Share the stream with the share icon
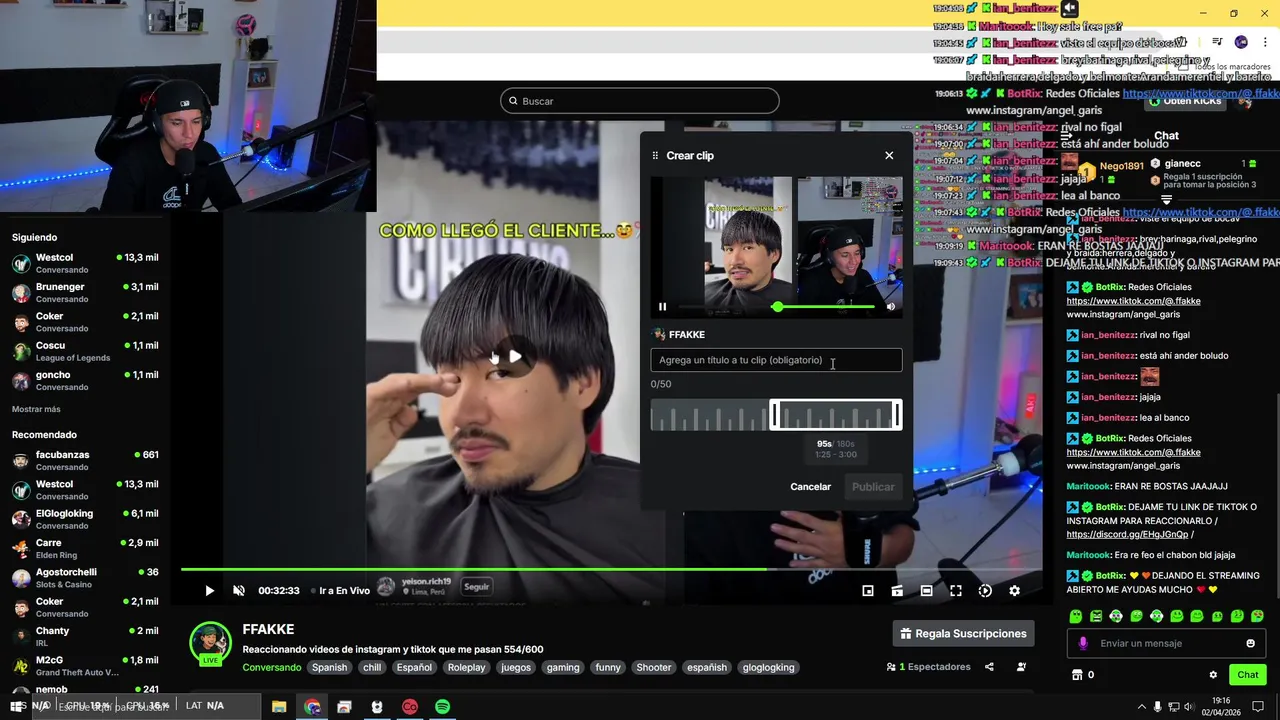 (x=989, y=667)
